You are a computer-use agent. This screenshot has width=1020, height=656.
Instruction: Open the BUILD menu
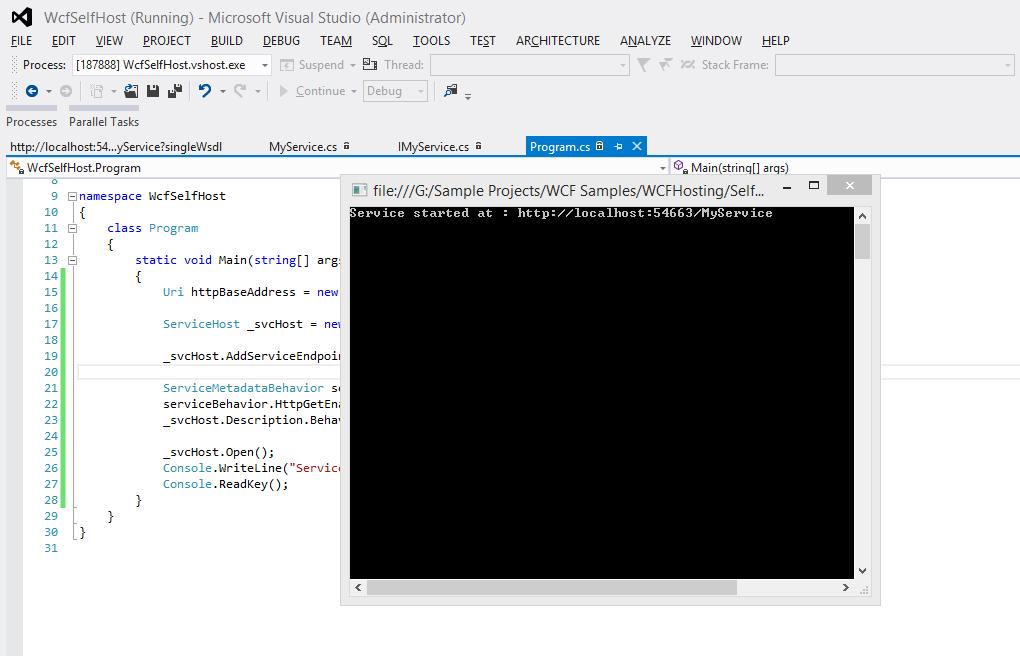[x=226, y=40]
